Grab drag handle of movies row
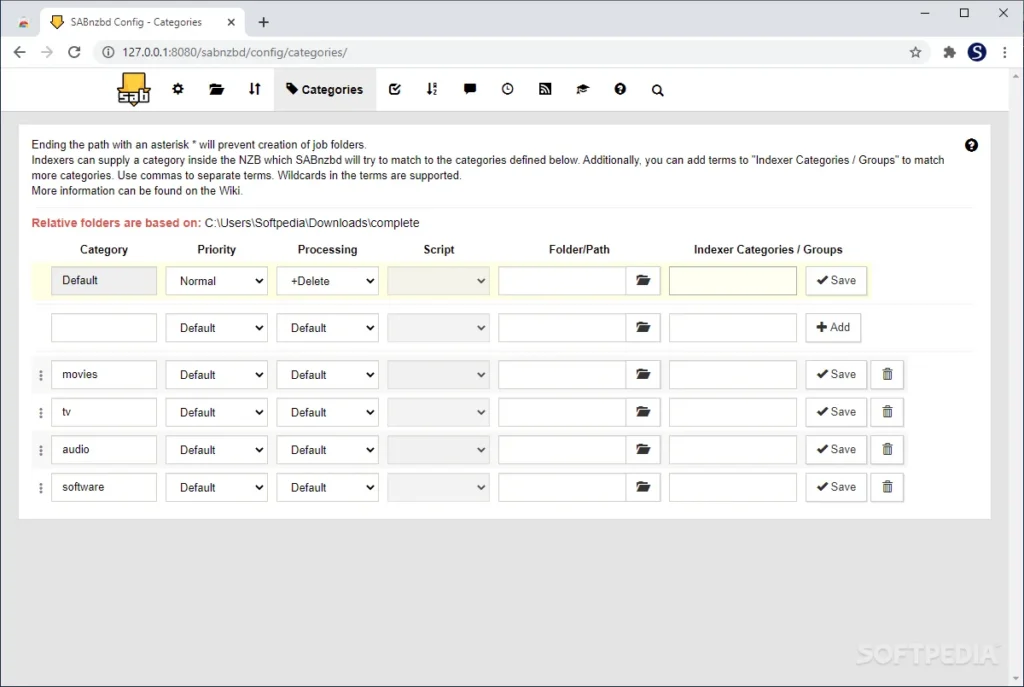Image resolution: width=1024 pixels, height=687 pixels. coord(40,375)
